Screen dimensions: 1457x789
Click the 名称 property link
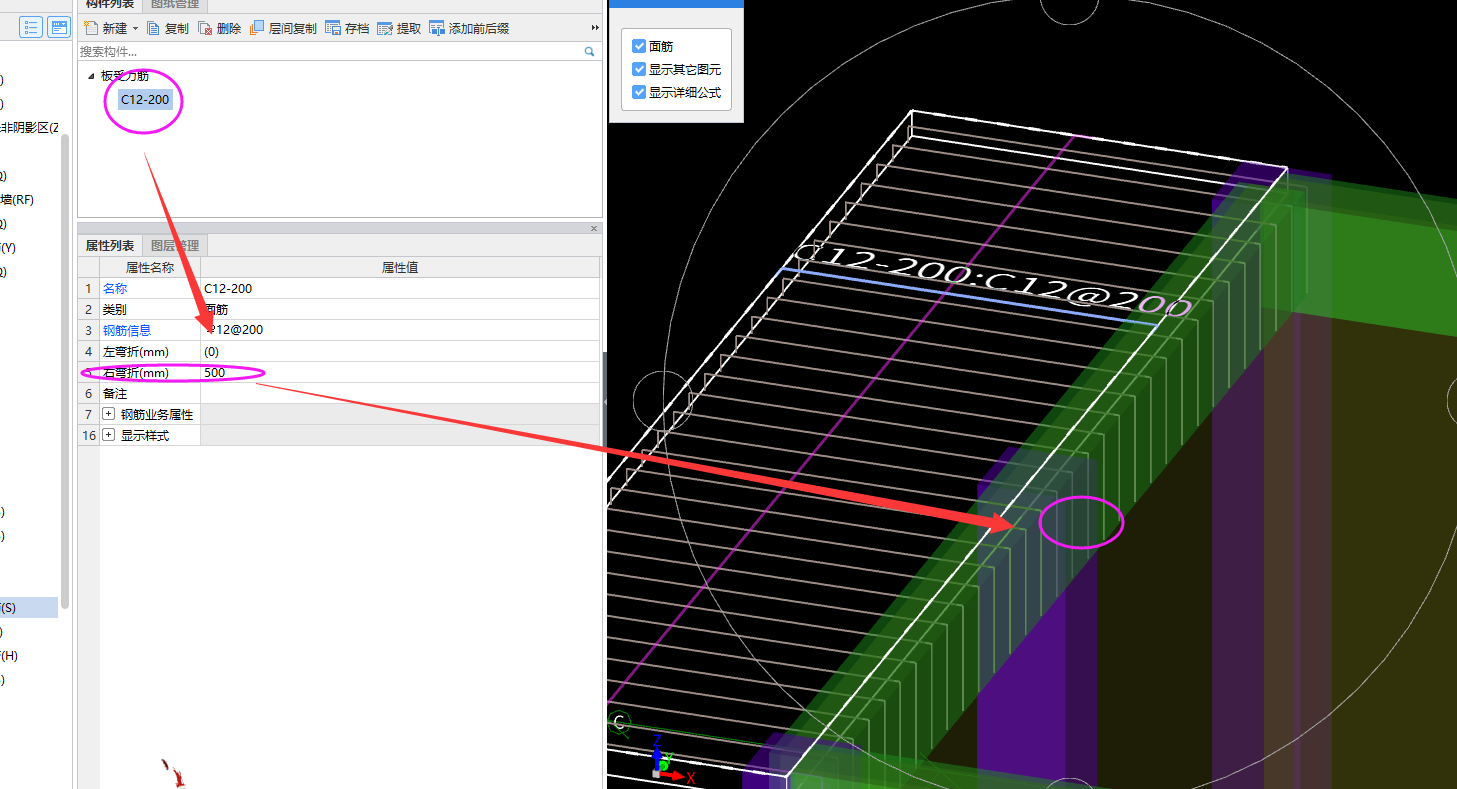point(115,288)
